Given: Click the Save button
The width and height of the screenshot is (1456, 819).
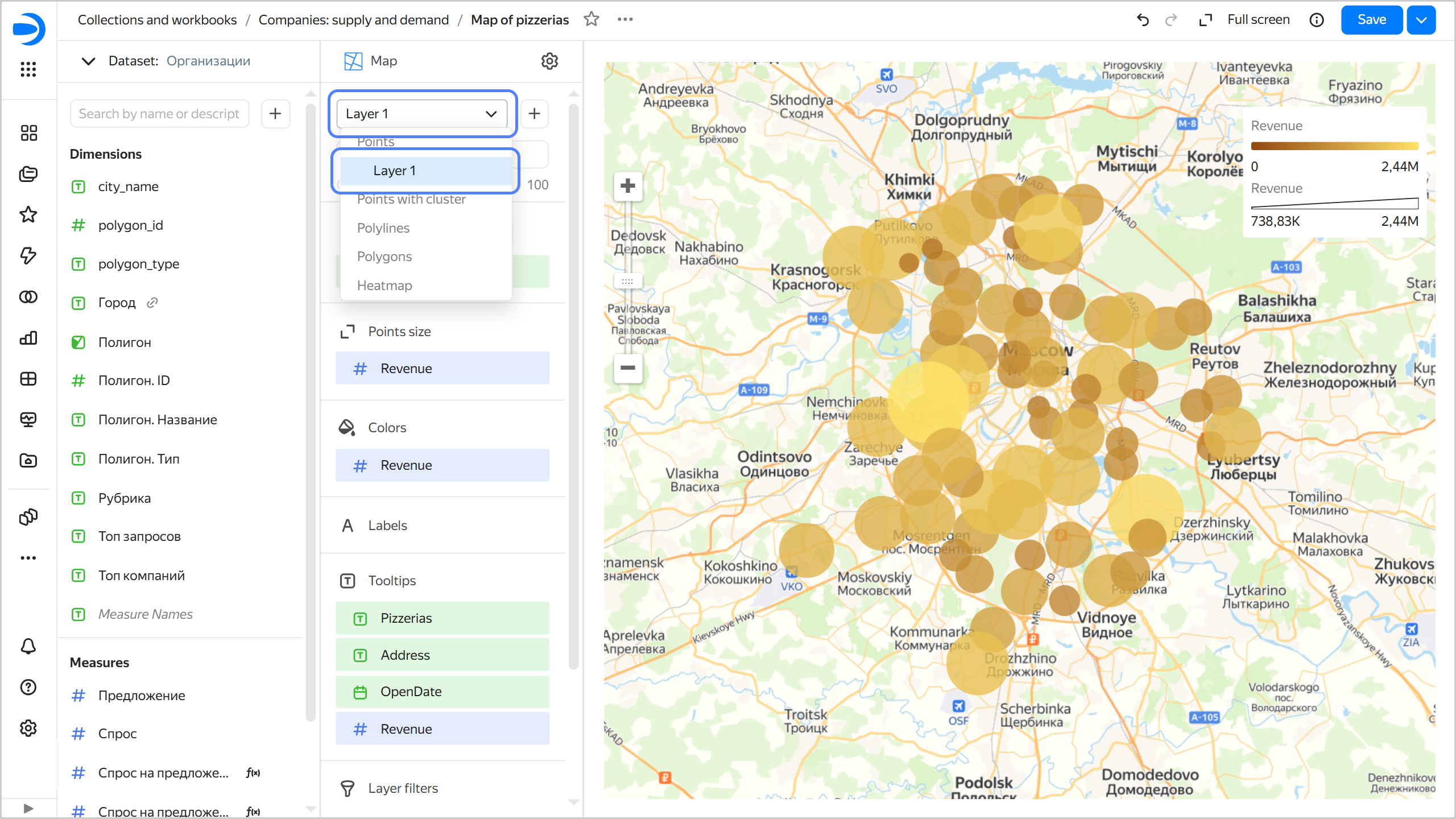Looking at the screenshot, I should (x=1371, y=20).
